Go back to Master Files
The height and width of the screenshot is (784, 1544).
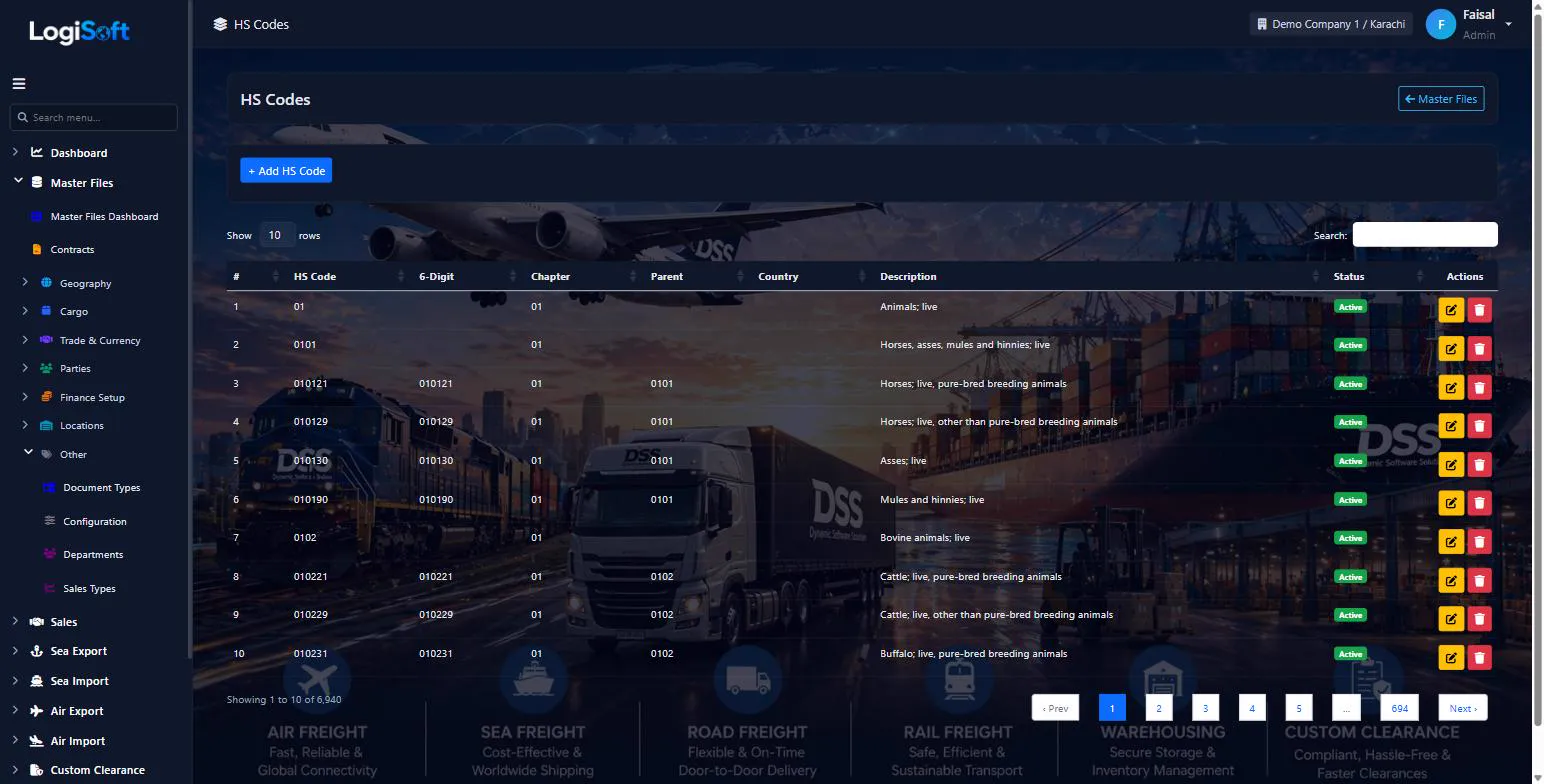[1441, 99]
